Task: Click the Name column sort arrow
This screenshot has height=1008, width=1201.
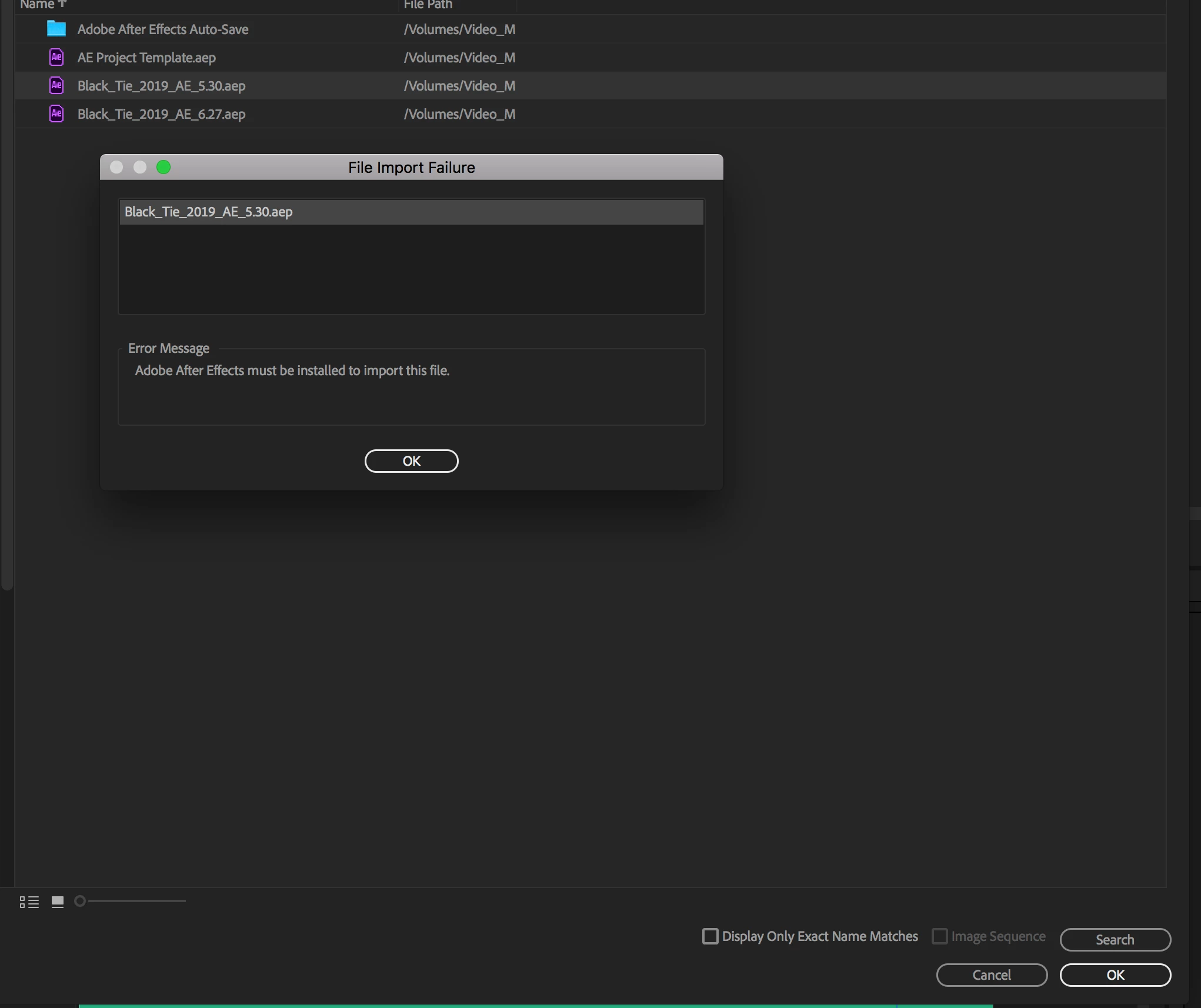Action: (x=62, y=4)
